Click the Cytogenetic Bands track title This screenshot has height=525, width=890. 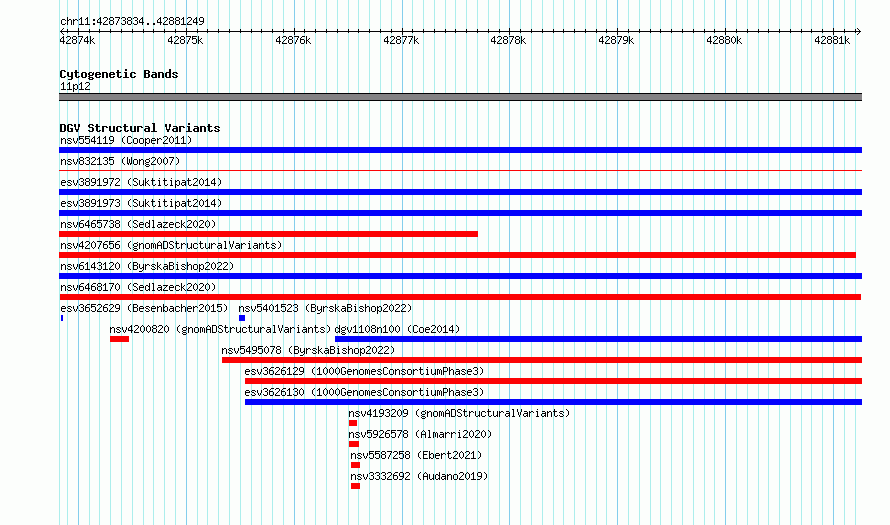119,74
